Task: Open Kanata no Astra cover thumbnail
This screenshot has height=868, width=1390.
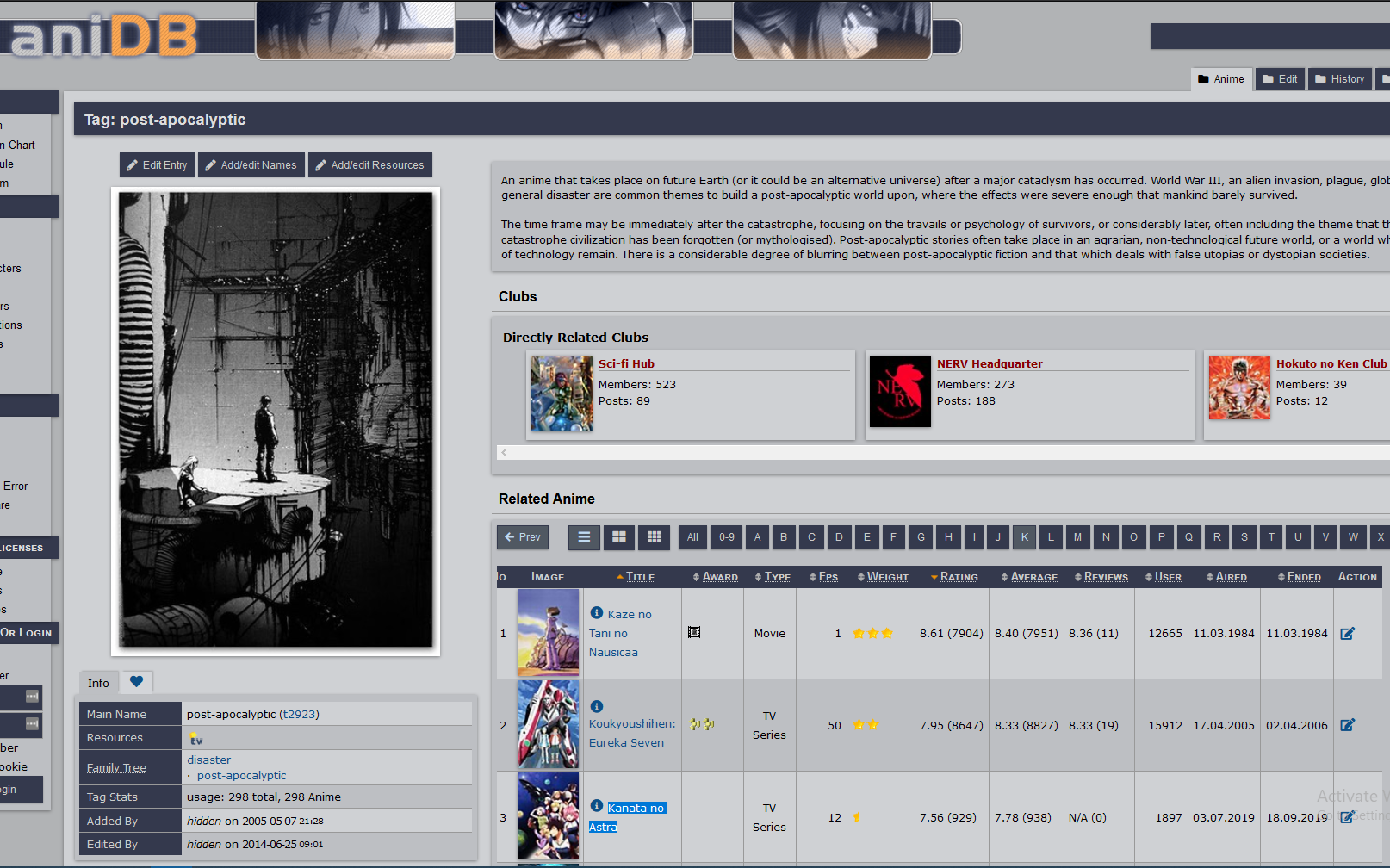Action: [x=548, y=816]
